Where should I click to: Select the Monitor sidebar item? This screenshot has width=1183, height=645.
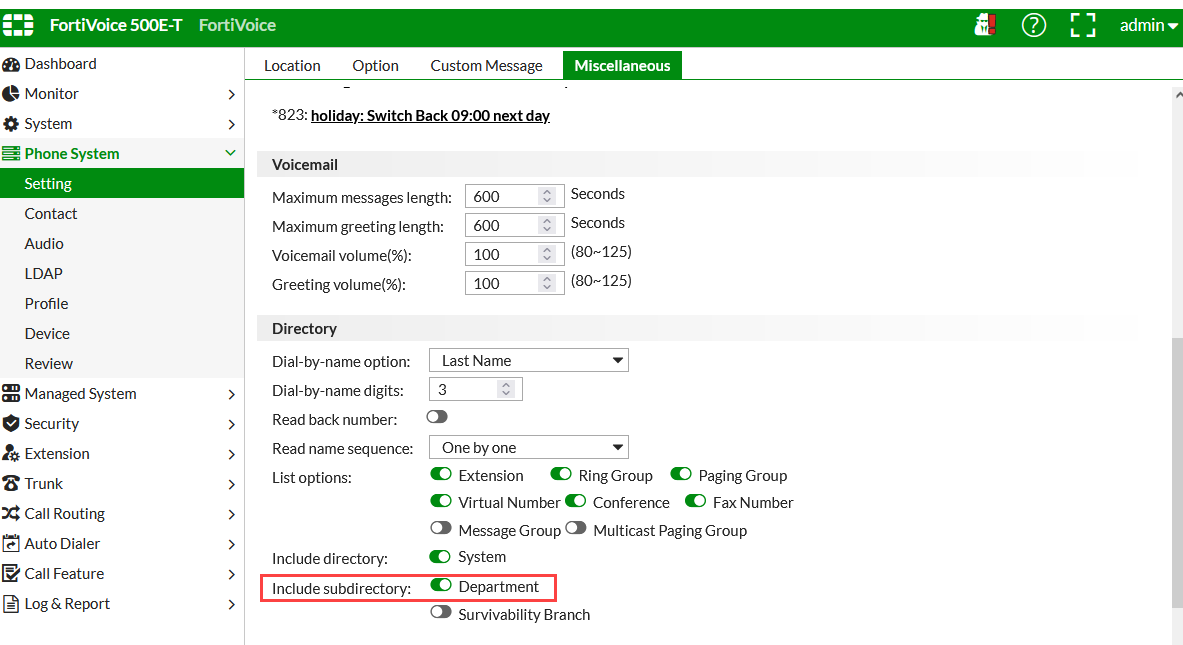coord(50,93)
